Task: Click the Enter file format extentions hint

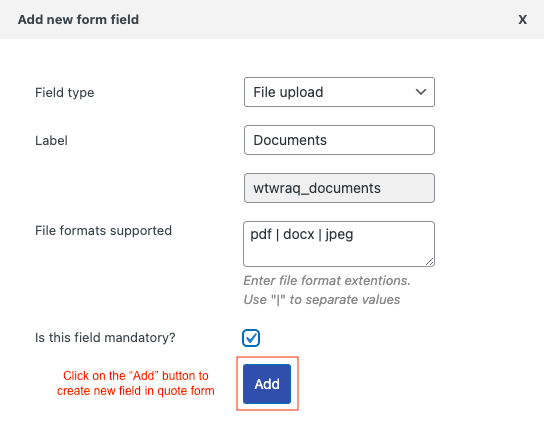Action: click(x=327, y=280)
